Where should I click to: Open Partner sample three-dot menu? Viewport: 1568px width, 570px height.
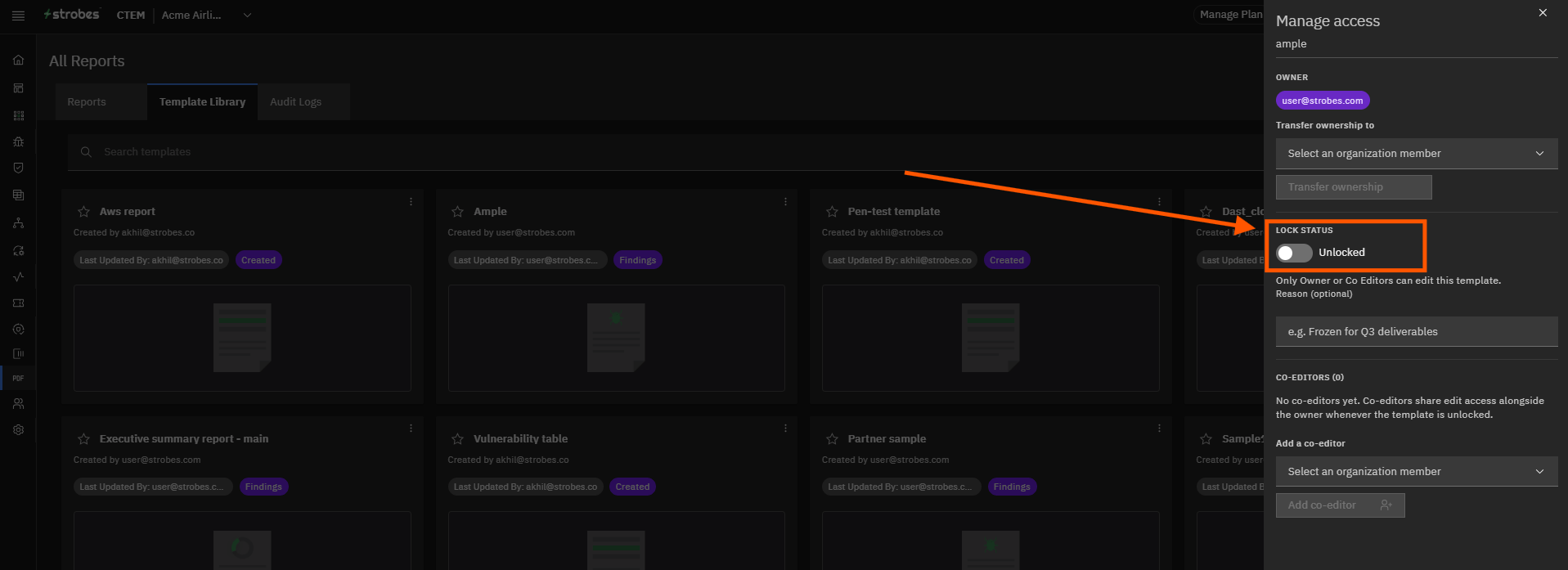(x=1159, y=428)
